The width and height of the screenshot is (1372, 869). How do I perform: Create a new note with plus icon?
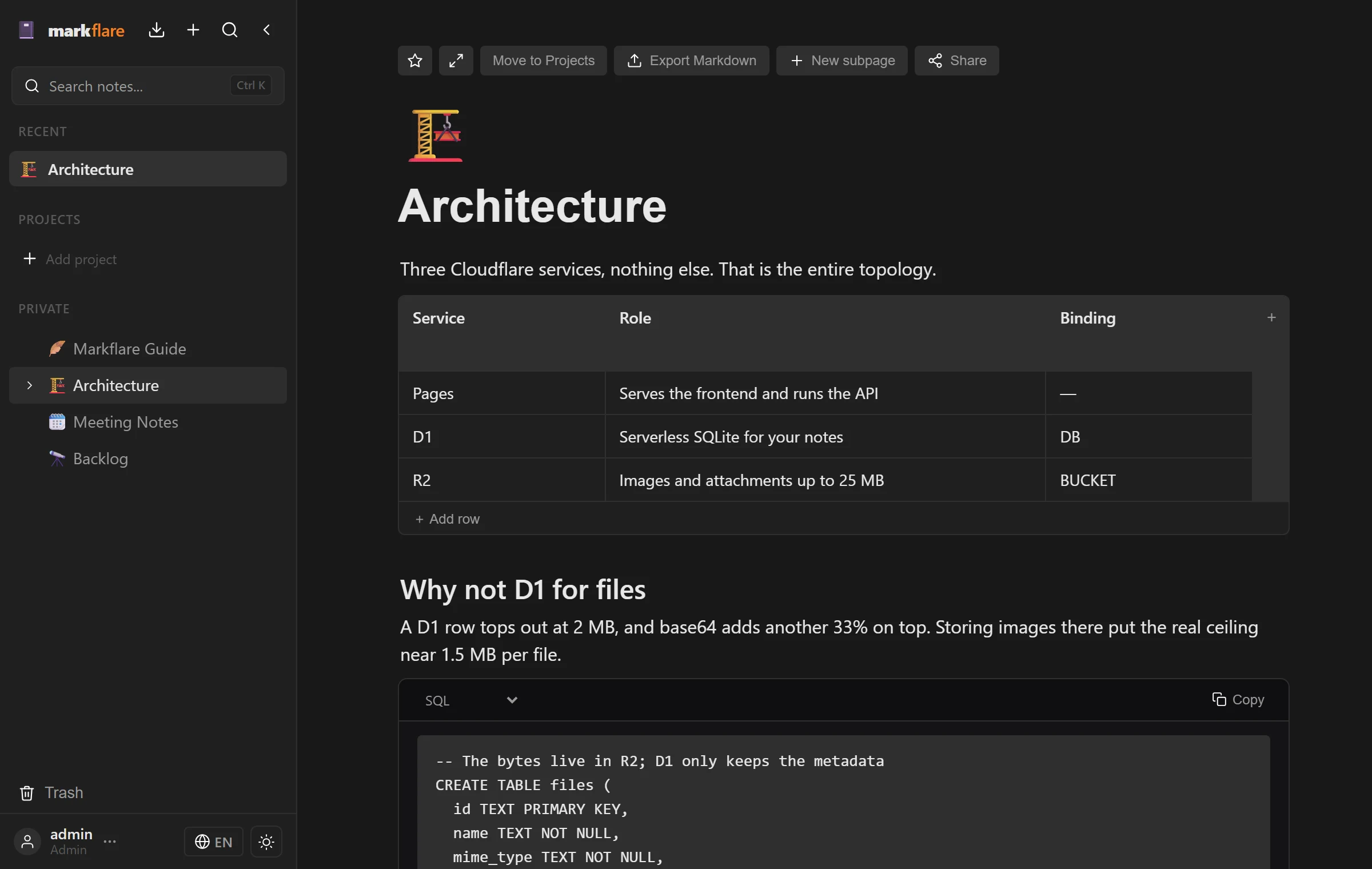click(x=193, y=30)
